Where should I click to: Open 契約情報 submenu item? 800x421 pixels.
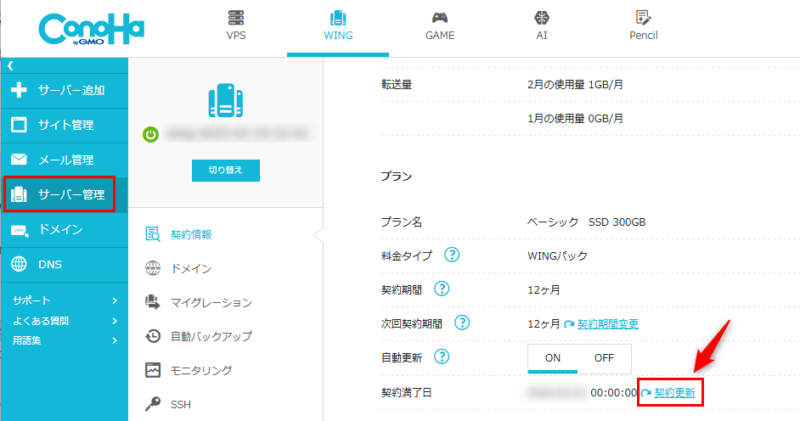pyautogui.click(x=191, y=235)
